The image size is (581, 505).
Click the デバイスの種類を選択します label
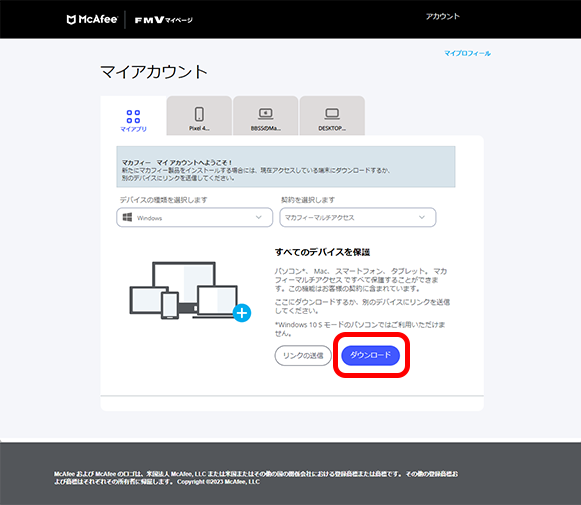pos(163,200)
